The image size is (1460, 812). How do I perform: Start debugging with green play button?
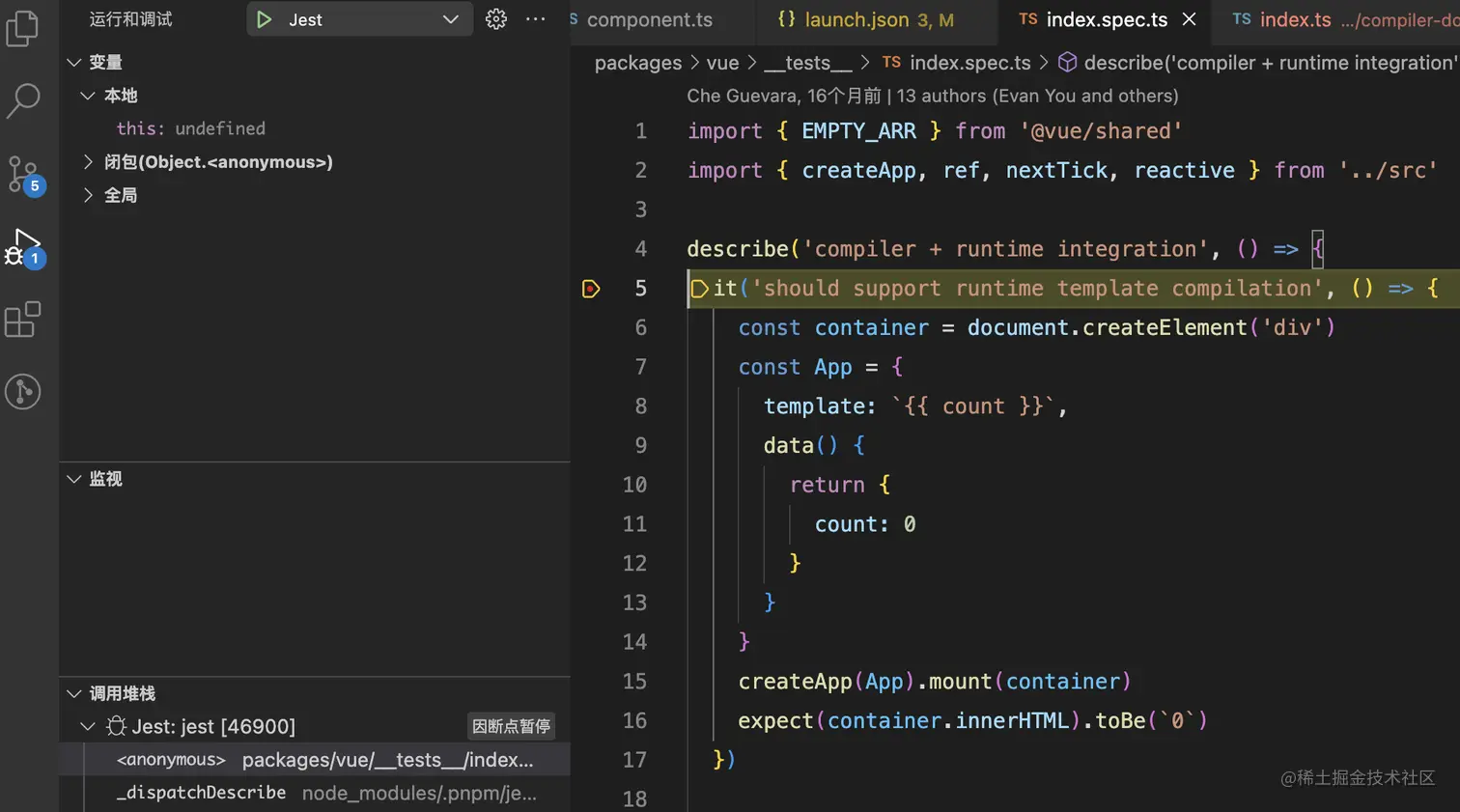pos(264,19)
